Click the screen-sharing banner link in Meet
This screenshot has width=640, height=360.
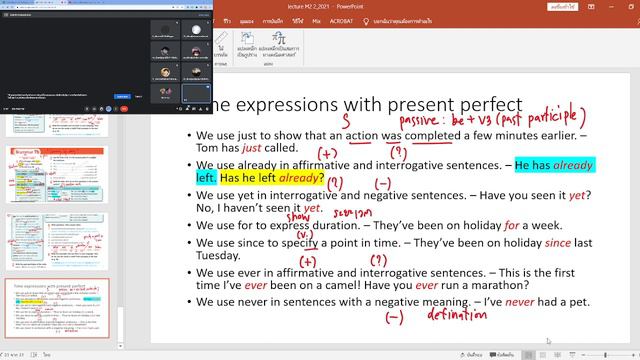click(x=204, y=15)
